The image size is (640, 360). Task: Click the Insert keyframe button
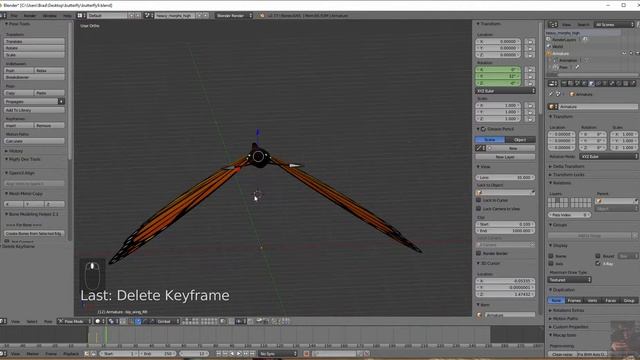click(x=19, y=125)
